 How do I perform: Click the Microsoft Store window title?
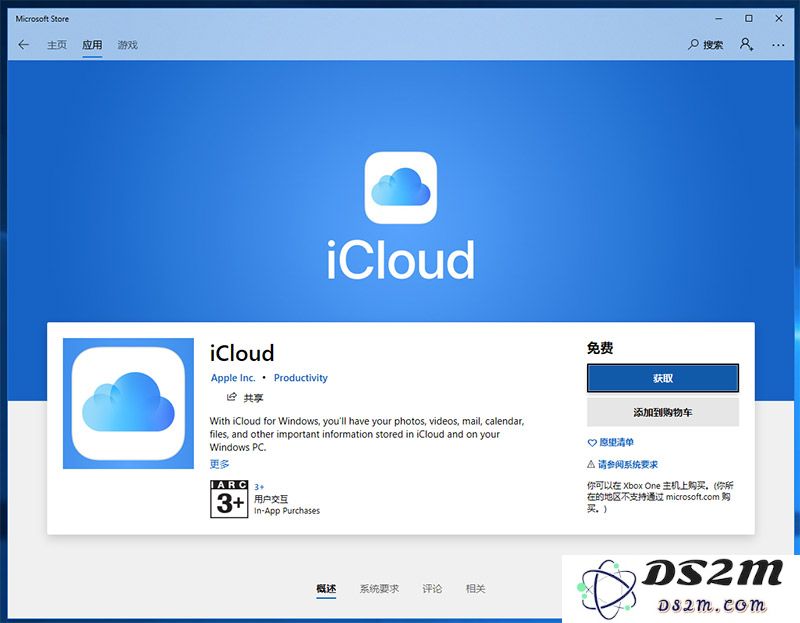[42, 18]
